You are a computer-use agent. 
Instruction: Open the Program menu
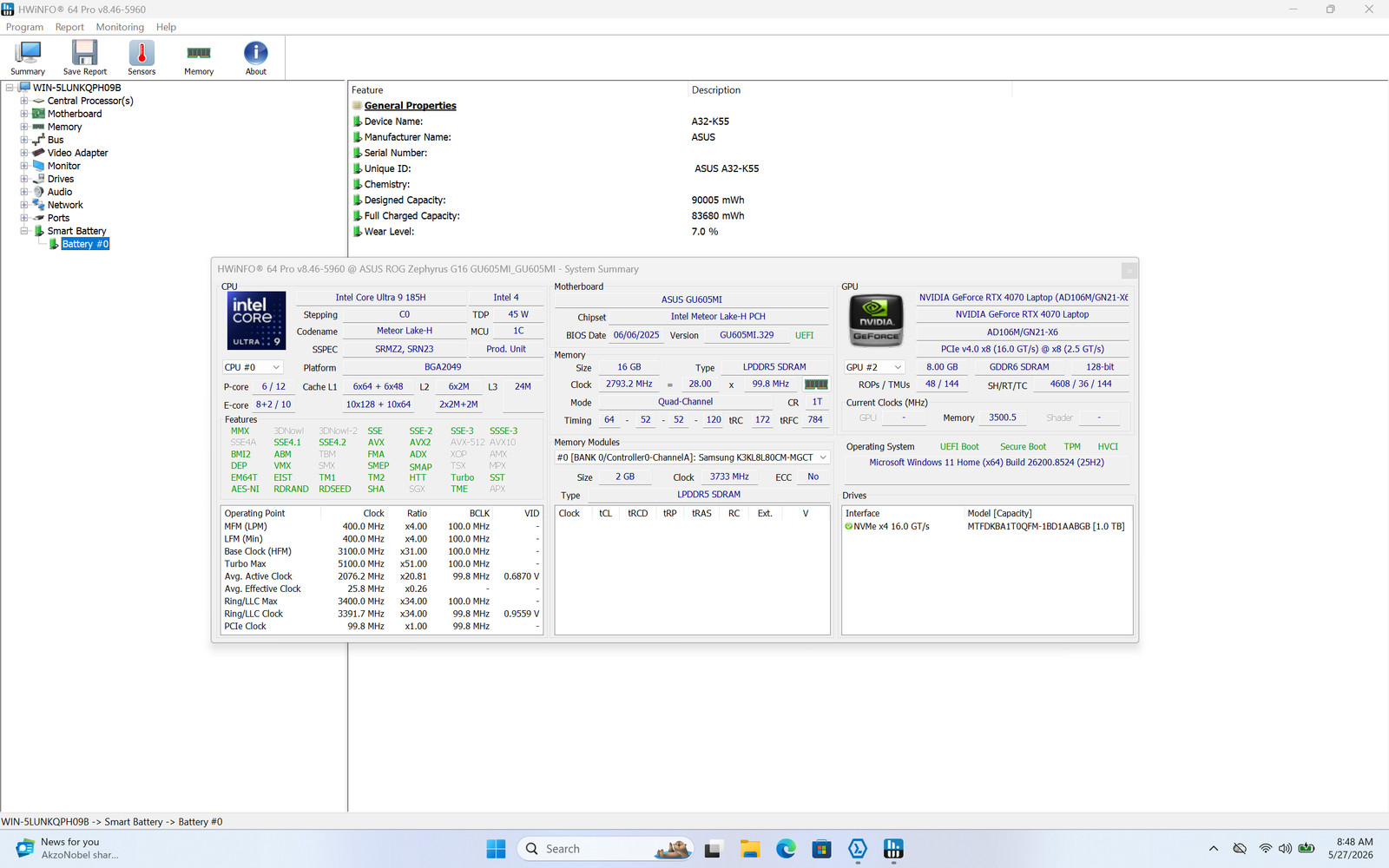[x=24, y=27]
